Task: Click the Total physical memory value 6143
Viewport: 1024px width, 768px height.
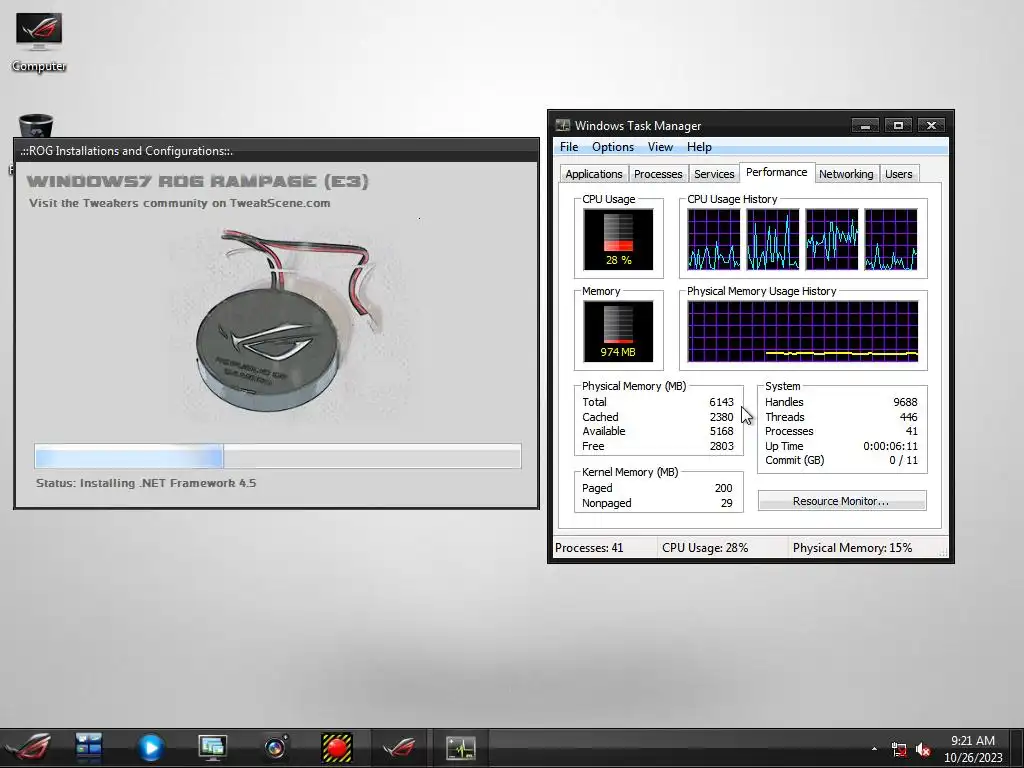Action: click(721, 402)
